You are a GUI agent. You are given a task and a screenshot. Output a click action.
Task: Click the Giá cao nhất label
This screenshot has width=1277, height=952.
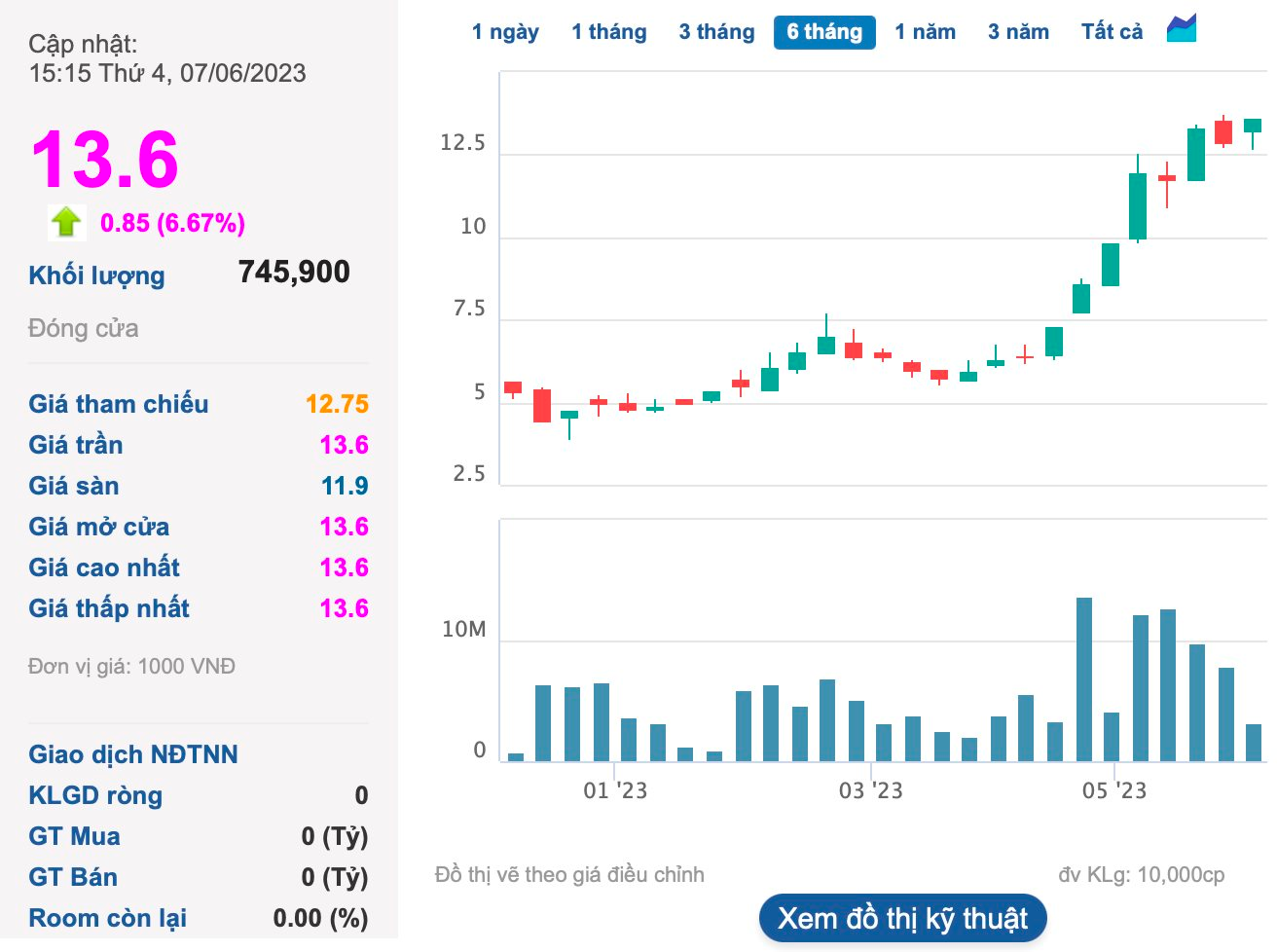(104, 568)
